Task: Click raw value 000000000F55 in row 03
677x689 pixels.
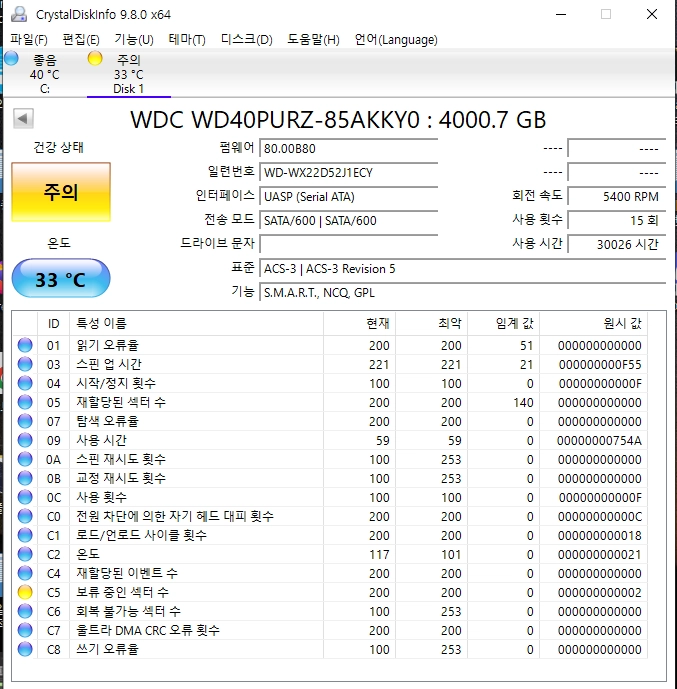Action: point(600,365)
